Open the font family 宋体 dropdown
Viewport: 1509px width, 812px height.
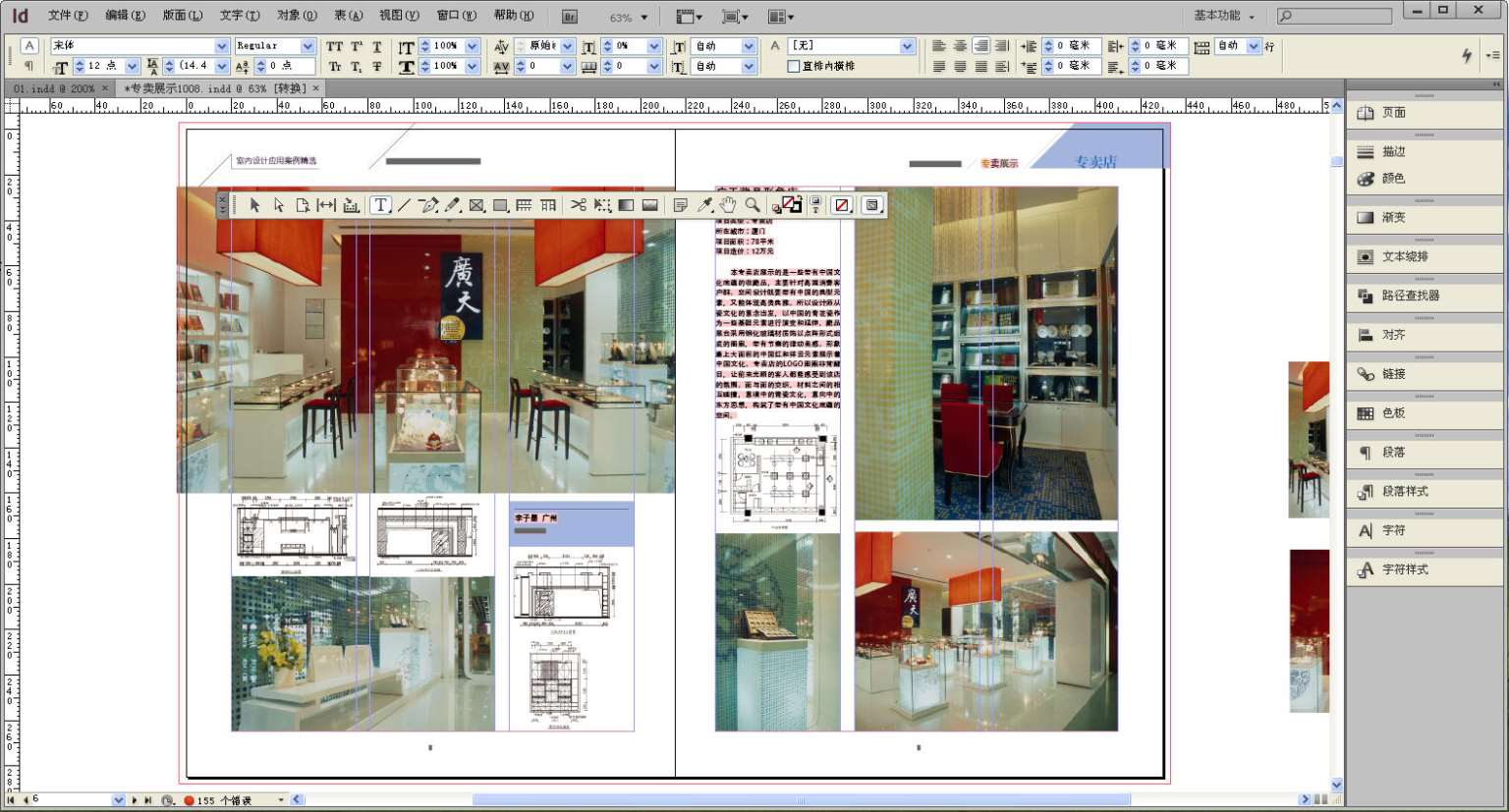pos(222,46)
